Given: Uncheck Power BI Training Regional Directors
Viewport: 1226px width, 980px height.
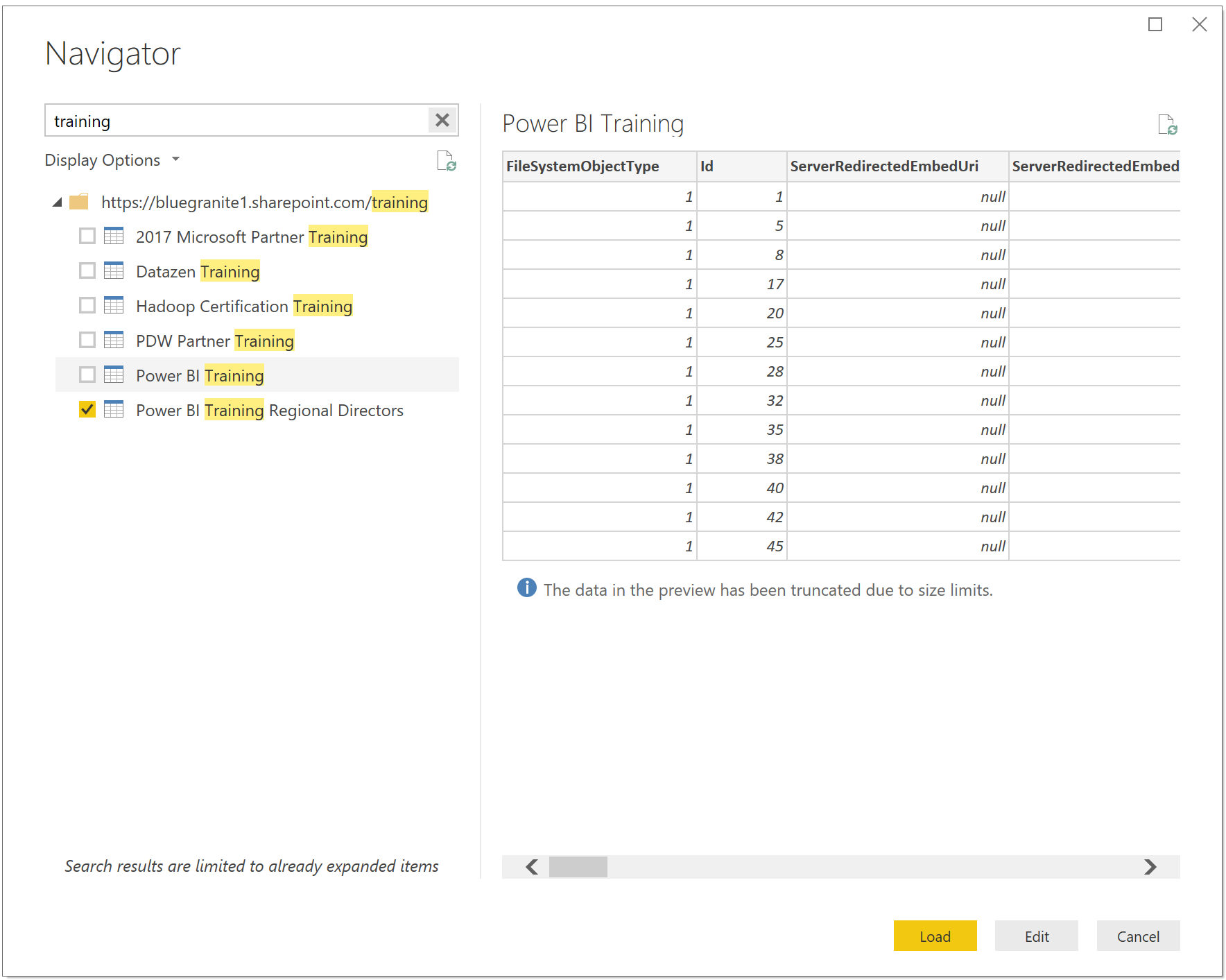Looking at the screenshot, I should 87,409.
